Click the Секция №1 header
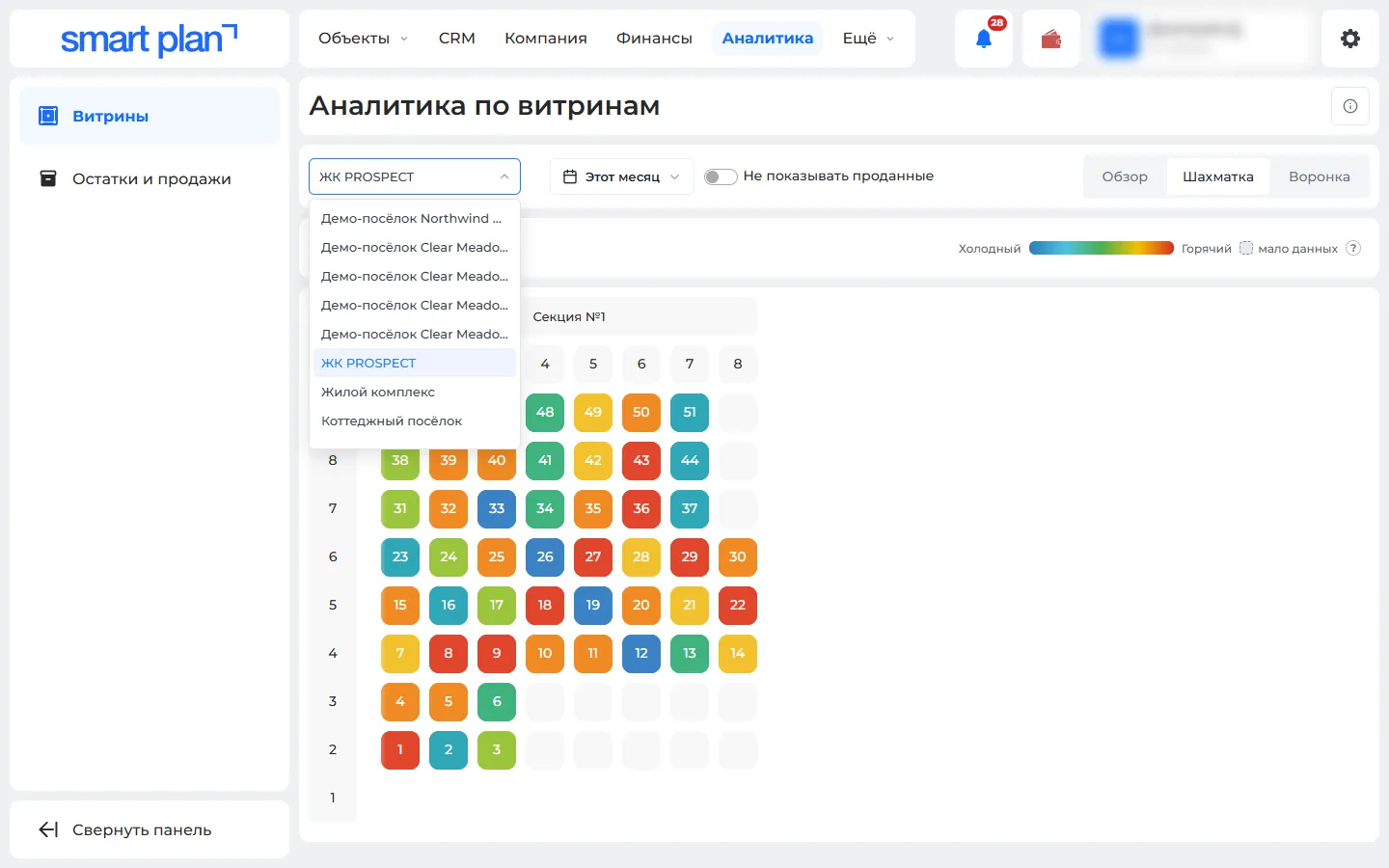 click(569, 316)
